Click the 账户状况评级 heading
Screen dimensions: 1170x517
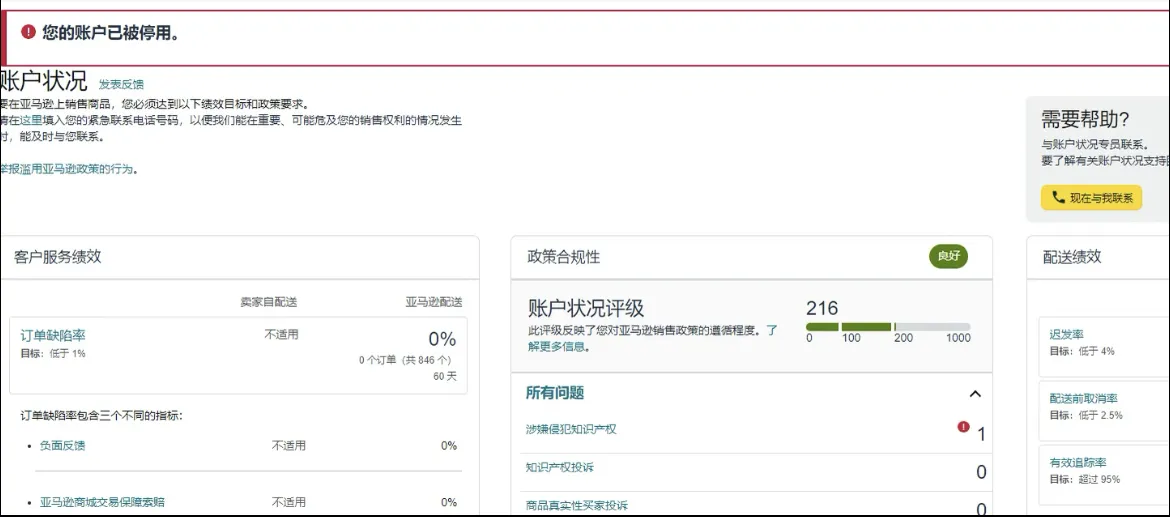click(x=586, y=308)
